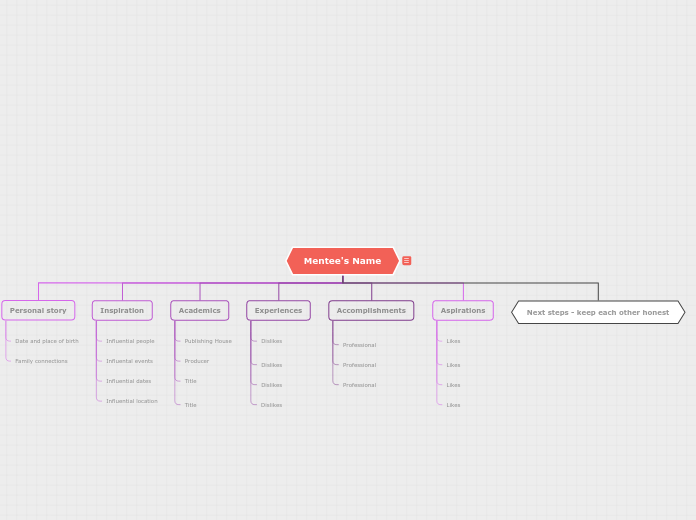Select the 'Producer' topic under Academics
This screenshot has height=520, width=696.
[197, 361]
